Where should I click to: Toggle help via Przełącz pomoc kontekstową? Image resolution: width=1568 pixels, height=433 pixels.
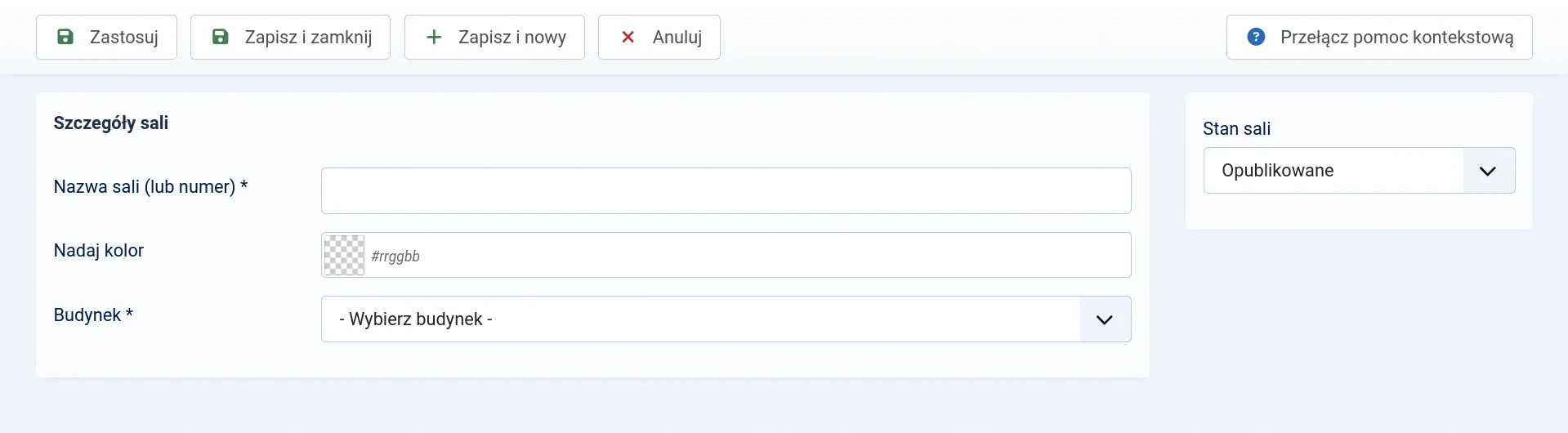[x=1379, y=37]
